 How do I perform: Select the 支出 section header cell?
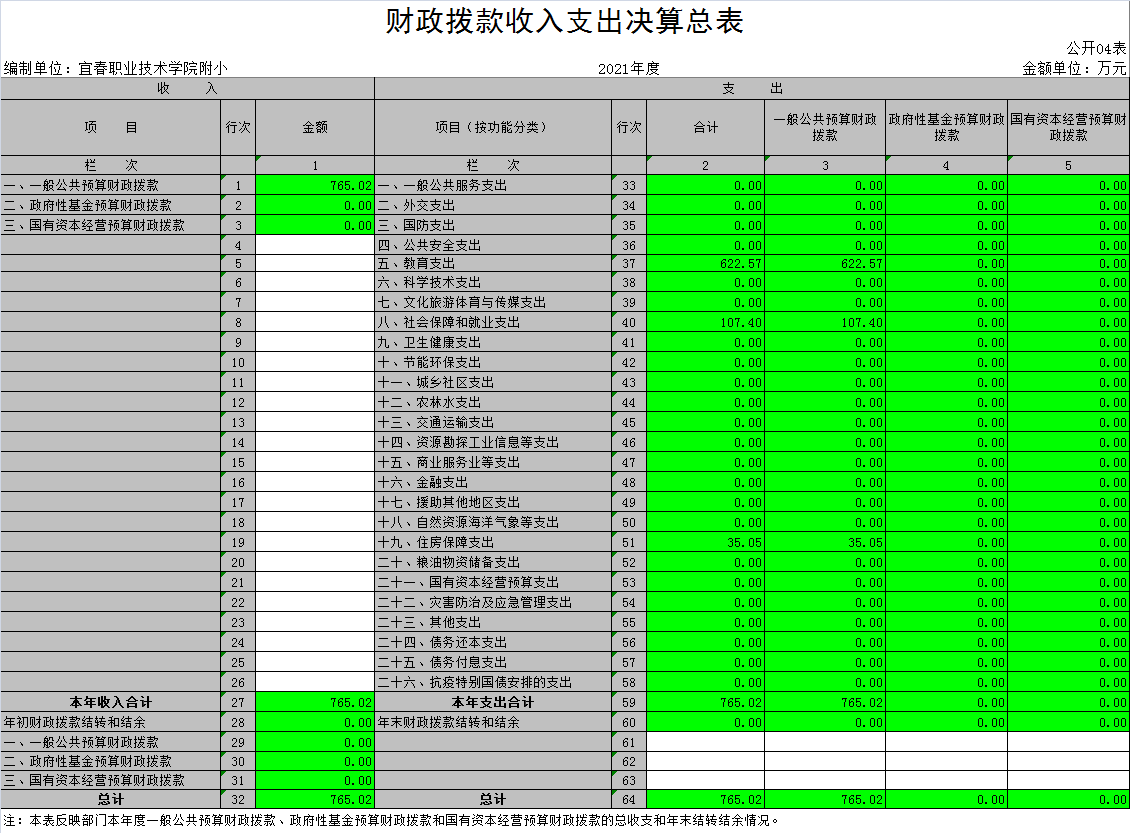point(751,89)
